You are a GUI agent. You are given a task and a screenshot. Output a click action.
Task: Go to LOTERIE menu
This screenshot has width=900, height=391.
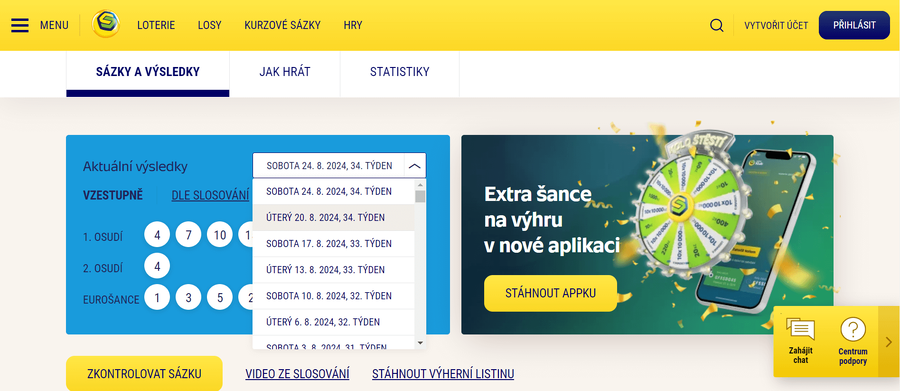[156, 25]
